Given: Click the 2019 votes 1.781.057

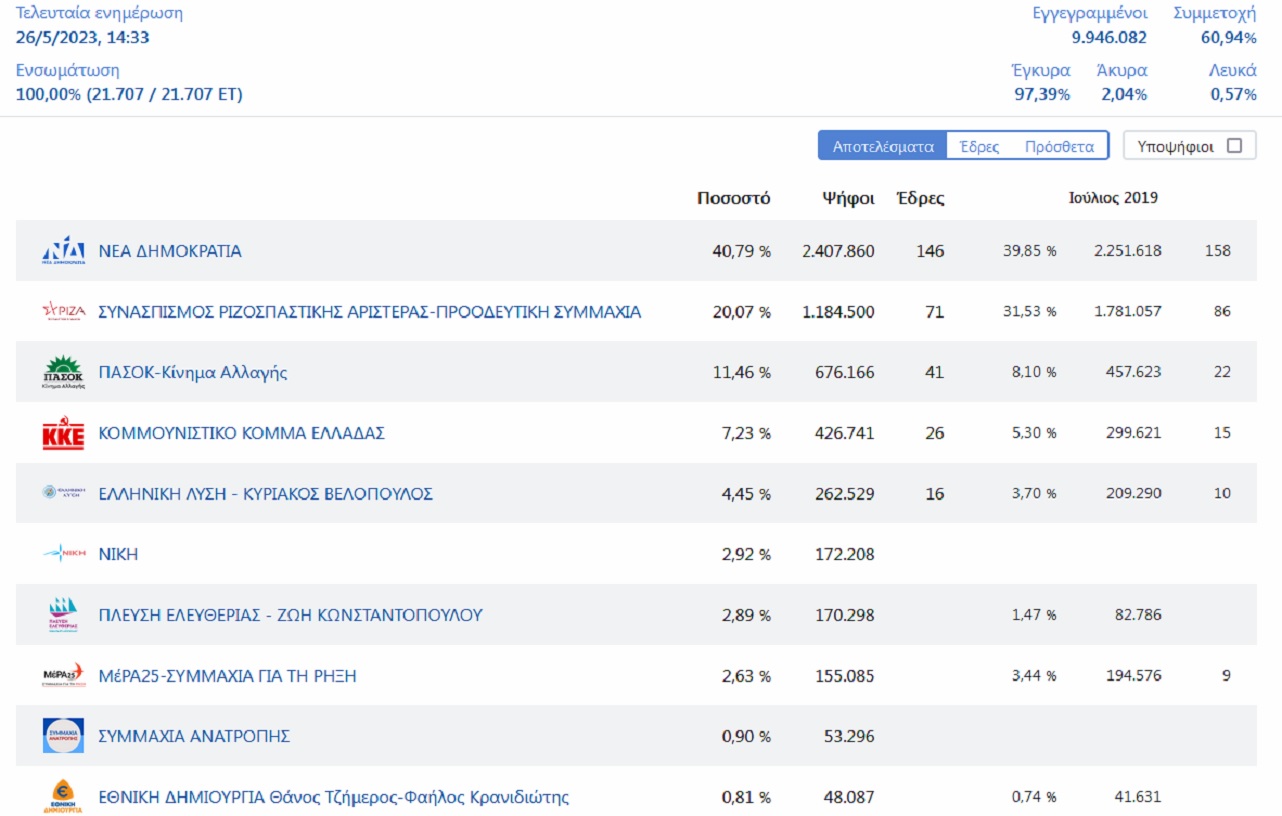Looking at the screenshot, I should pos(1128,312).
